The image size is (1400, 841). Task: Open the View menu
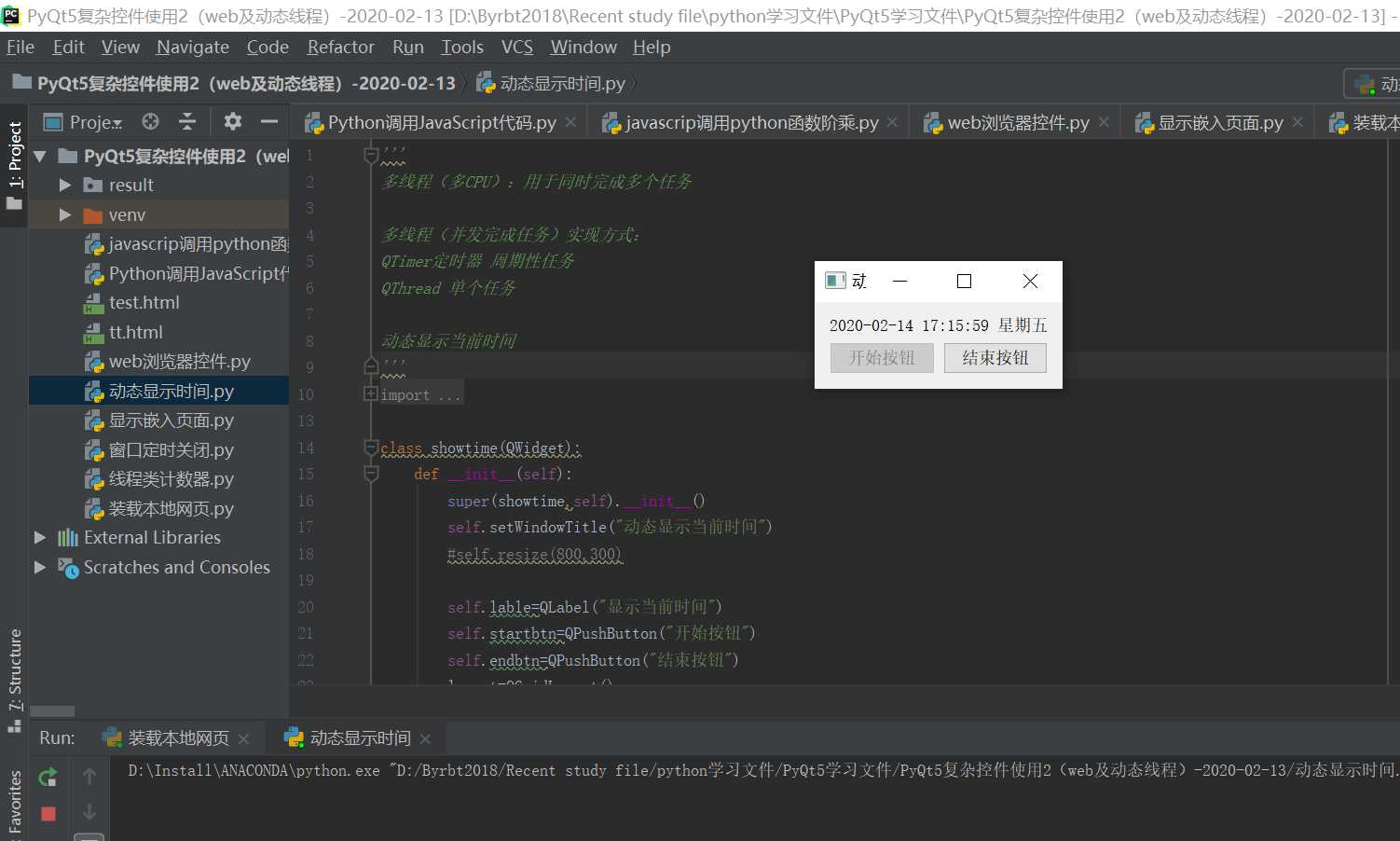tap(120, 47)
